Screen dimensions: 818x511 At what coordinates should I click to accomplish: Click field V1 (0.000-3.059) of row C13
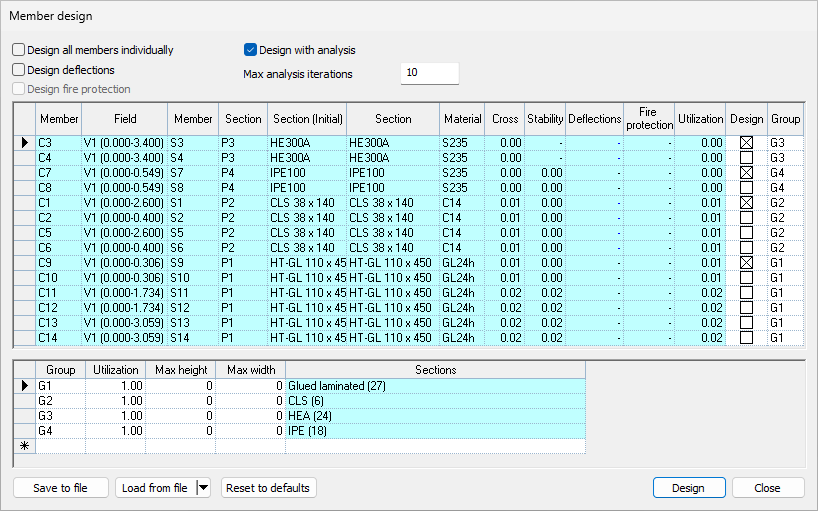(125, 322)
